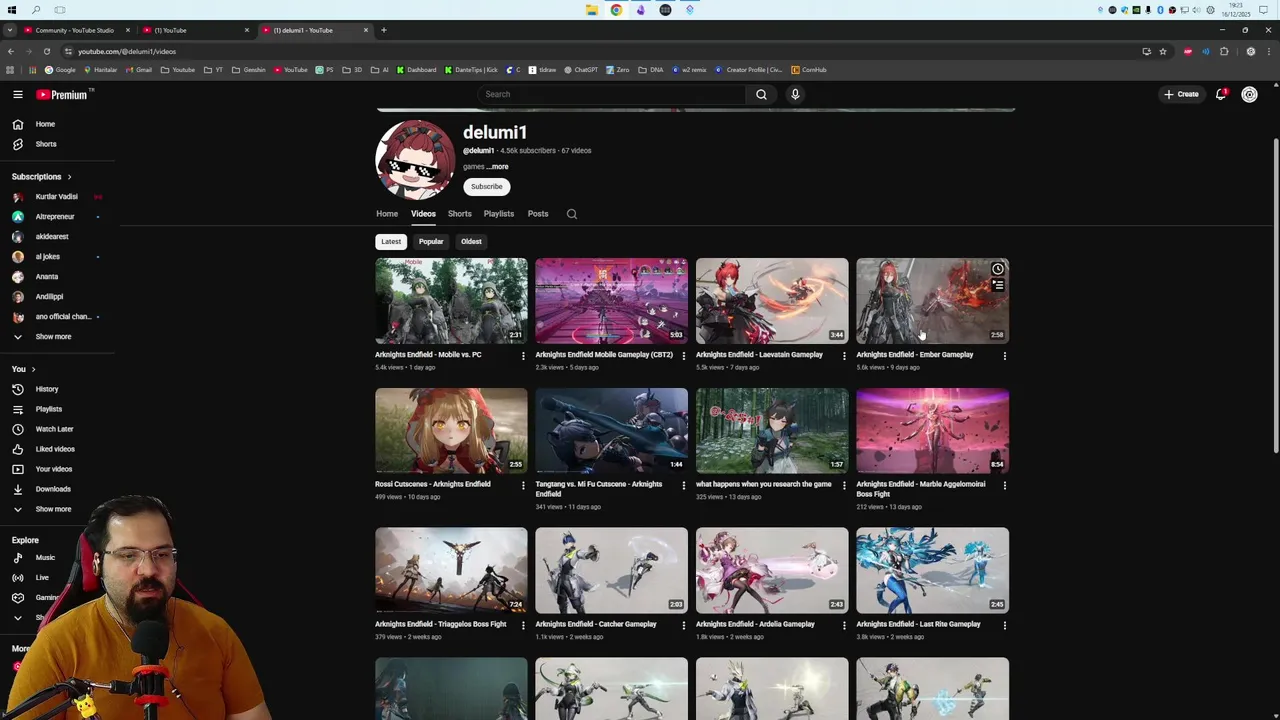Viewport: 1280px width, 720px height.
Task: Open Kurtlar Vadisi subscription channel
Action: coord(56,197)
